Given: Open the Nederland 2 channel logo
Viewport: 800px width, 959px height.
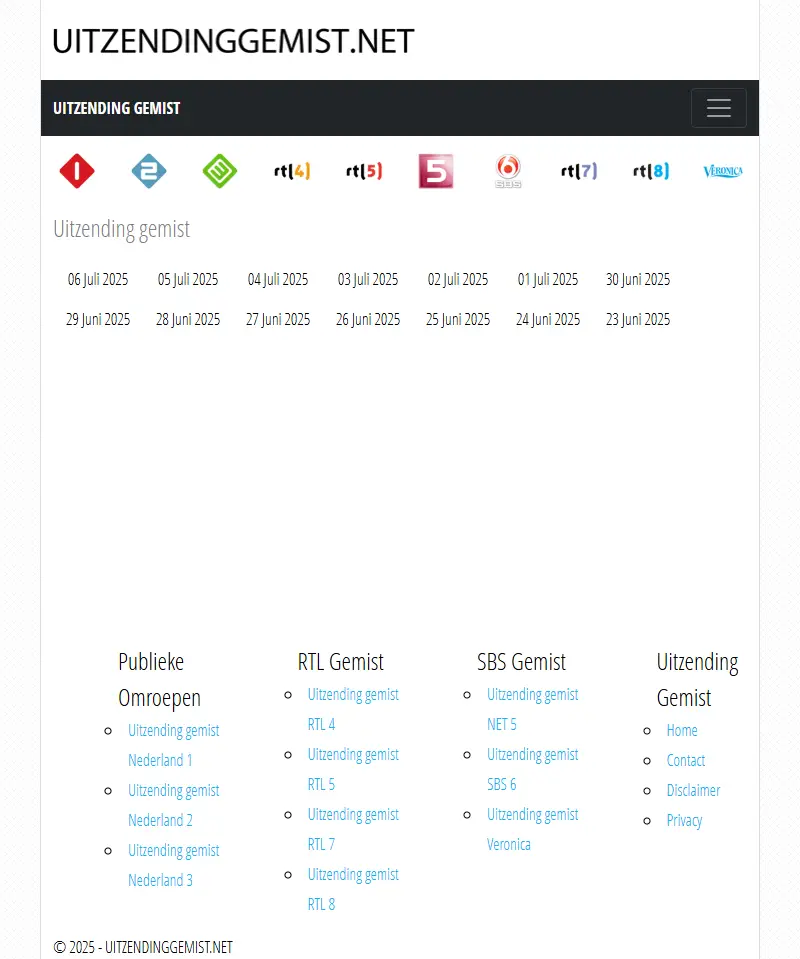Looking at the screenshot, I should [x=149, y=171].
